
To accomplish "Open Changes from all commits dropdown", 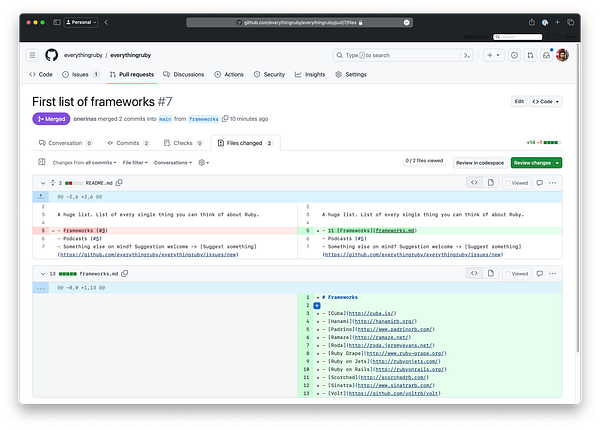I will [x=85, y=163].
